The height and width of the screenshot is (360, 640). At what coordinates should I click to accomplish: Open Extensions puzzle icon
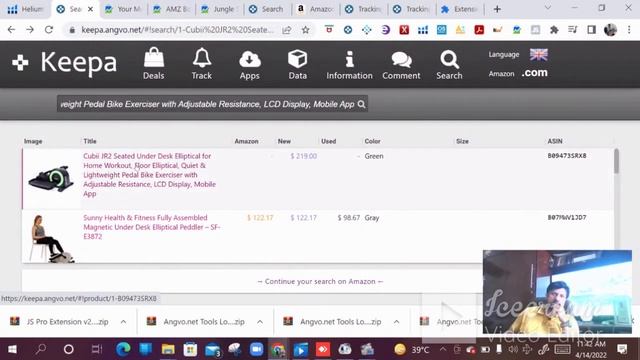(554, 30)
